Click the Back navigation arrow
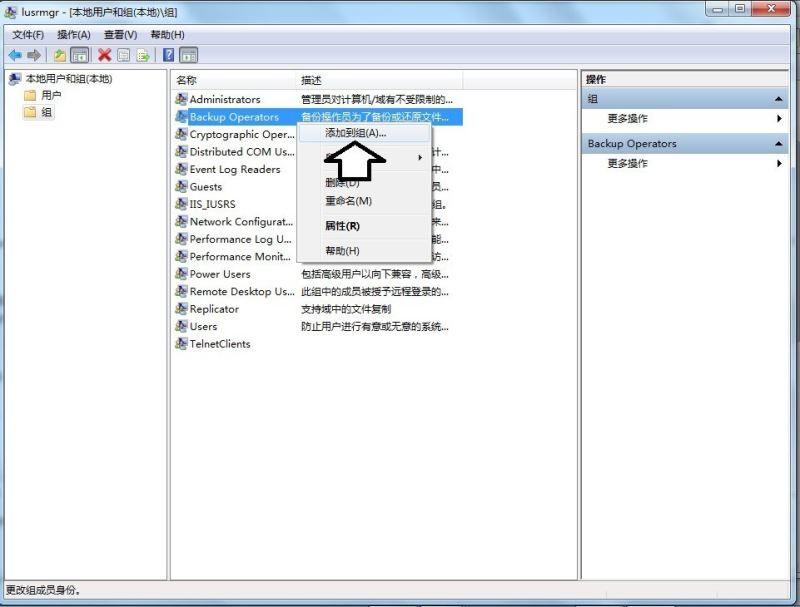Image resolution: width=800 pixels, height=607 pixels. point(15,54)
